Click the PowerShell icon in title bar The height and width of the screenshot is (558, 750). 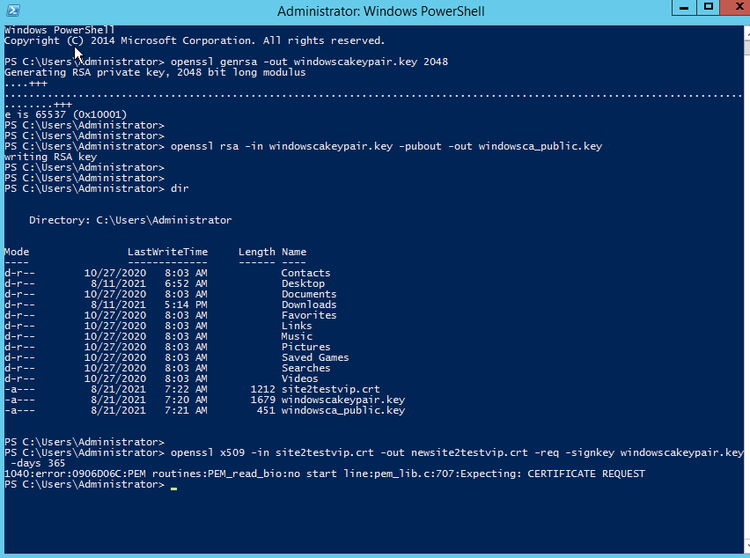click(13, 11)
